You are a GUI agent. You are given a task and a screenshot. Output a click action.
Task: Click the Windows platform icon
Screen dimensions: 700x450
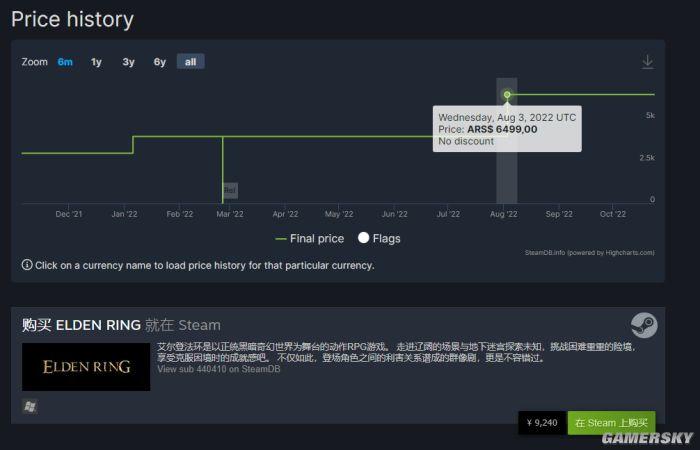pos(30,406)
